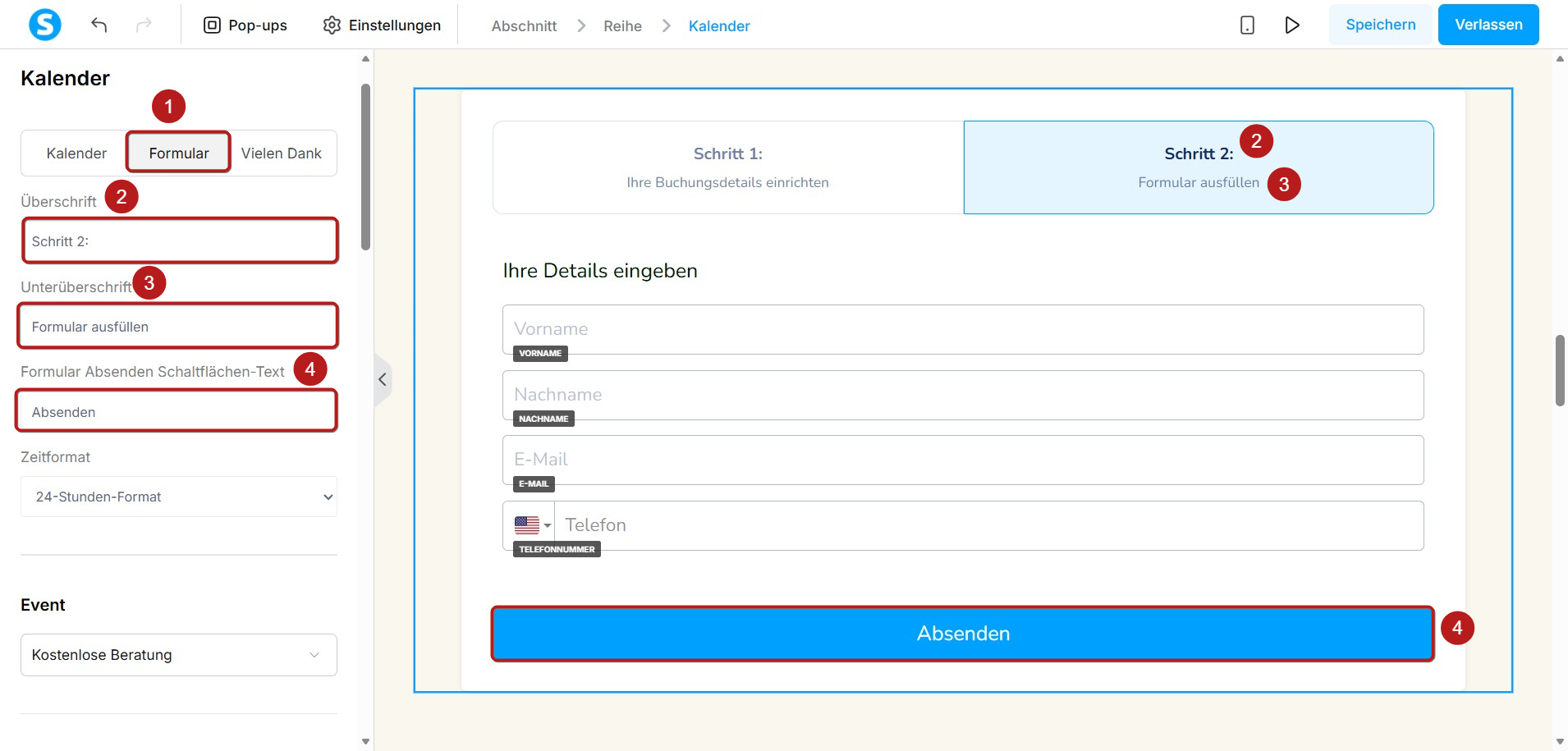The image size is (1568, 751).
Task: Click the Schritt 1 step panel
Action: 728,167
